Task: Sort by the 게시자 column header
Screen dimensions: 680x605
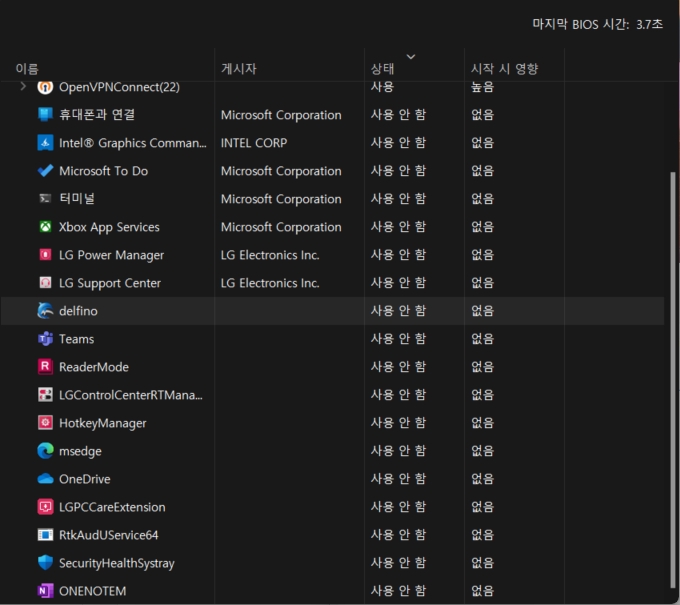Action: coord(239,69)
